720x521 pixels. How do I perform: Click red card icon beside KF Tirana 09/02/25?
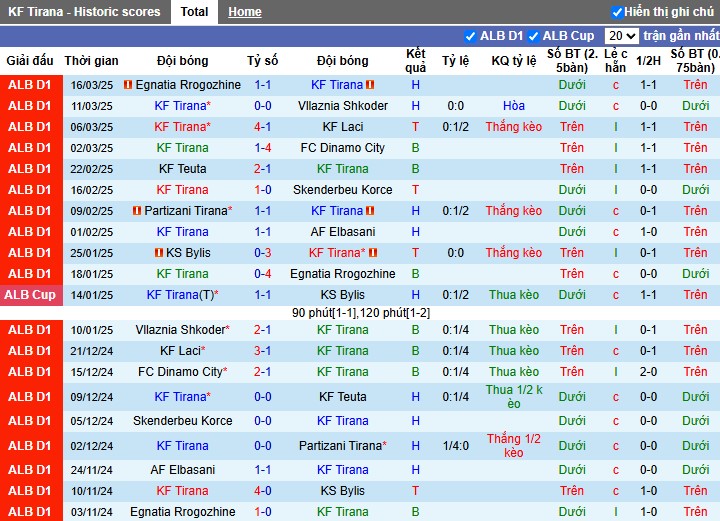coord(370,211)
